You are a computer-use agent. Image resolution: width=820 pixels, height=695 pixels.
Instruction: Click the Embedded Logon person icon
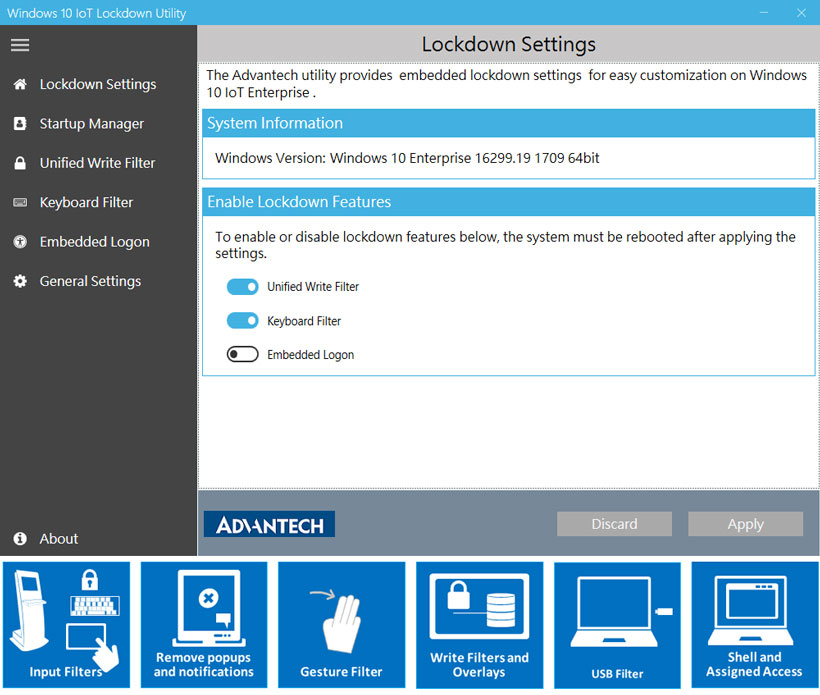(x=20, y=242)
